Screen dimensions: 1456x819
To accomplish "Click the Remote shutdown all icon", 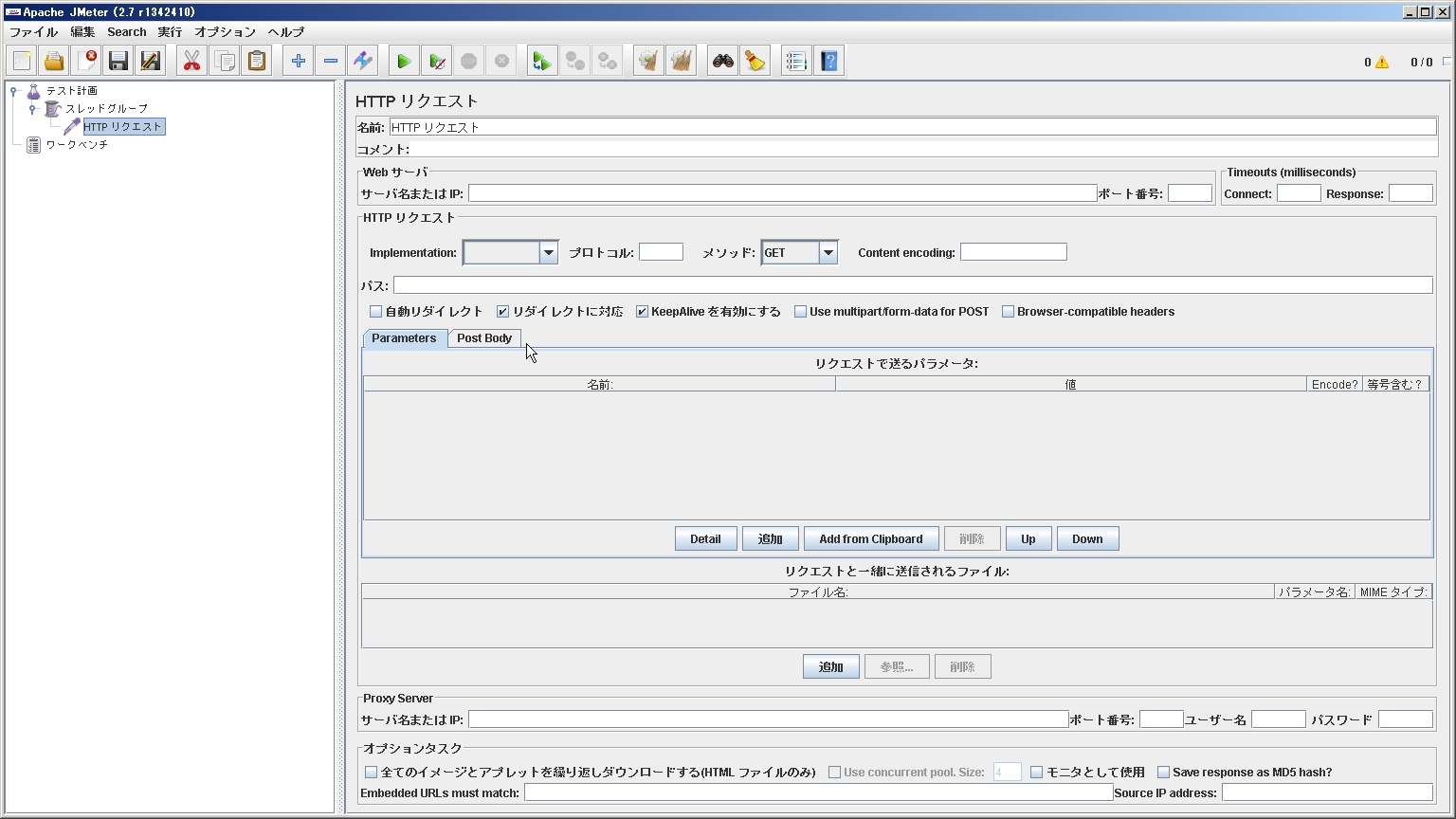I will pos(608,62).
